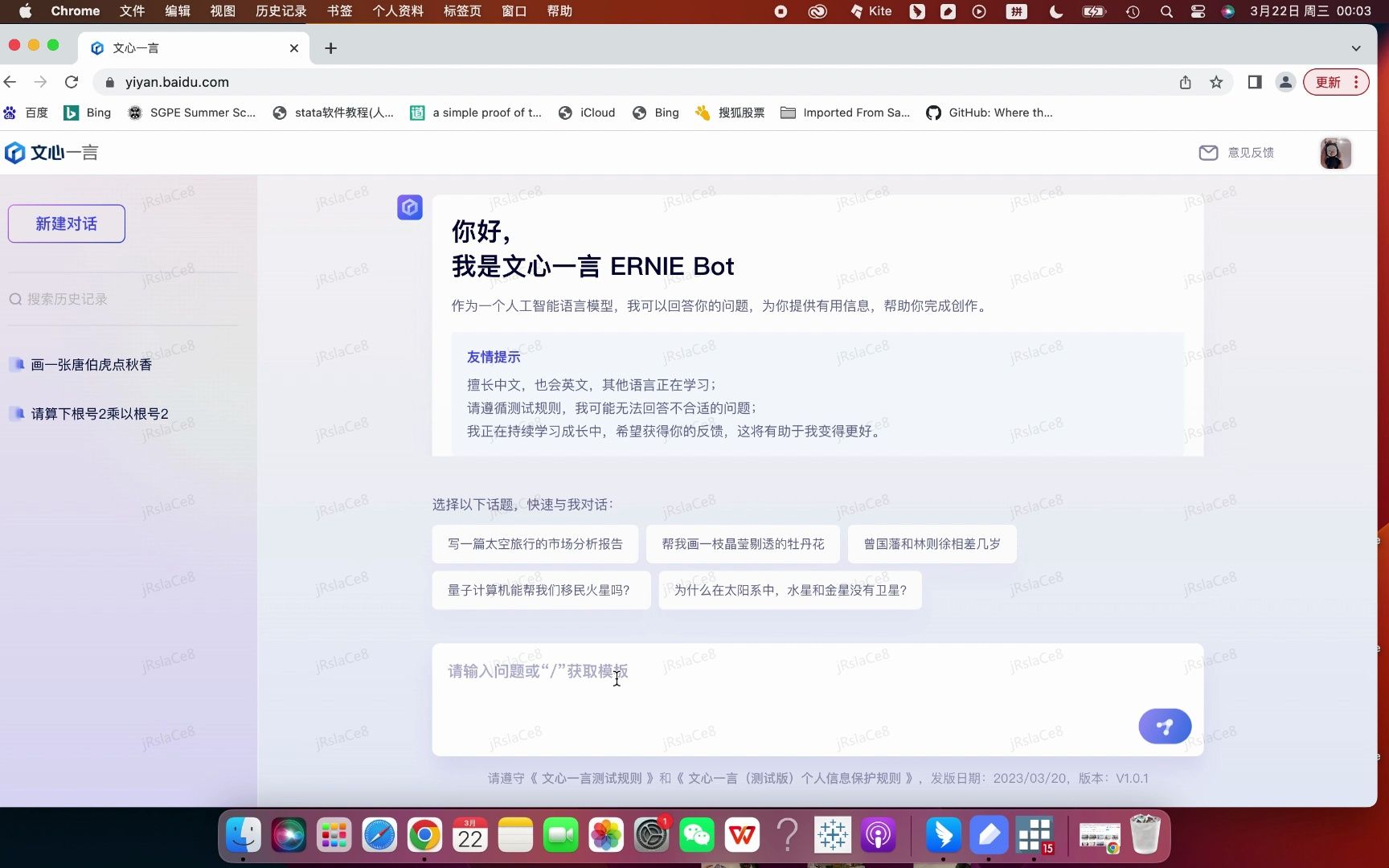Choose topic 曾国藩和林则徐相差几岁

[932, 544]
